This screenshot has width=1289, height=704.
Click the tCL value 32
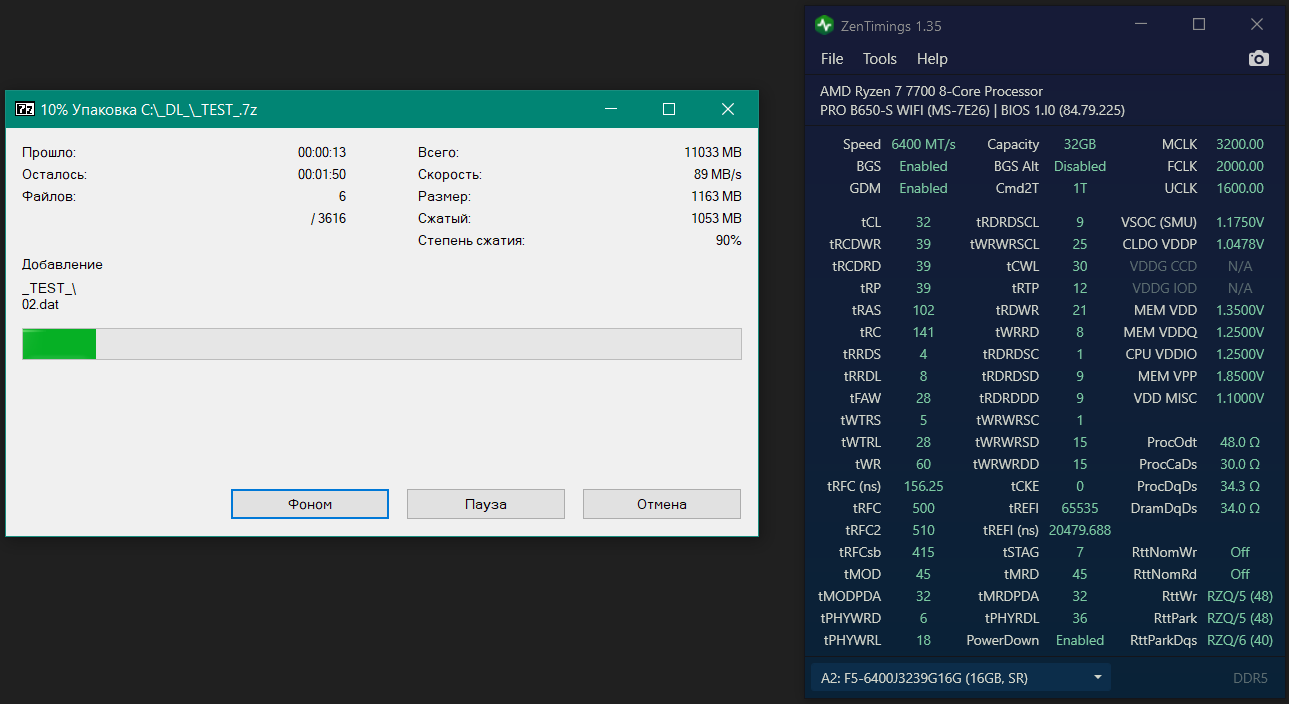(x=923, y=222)
